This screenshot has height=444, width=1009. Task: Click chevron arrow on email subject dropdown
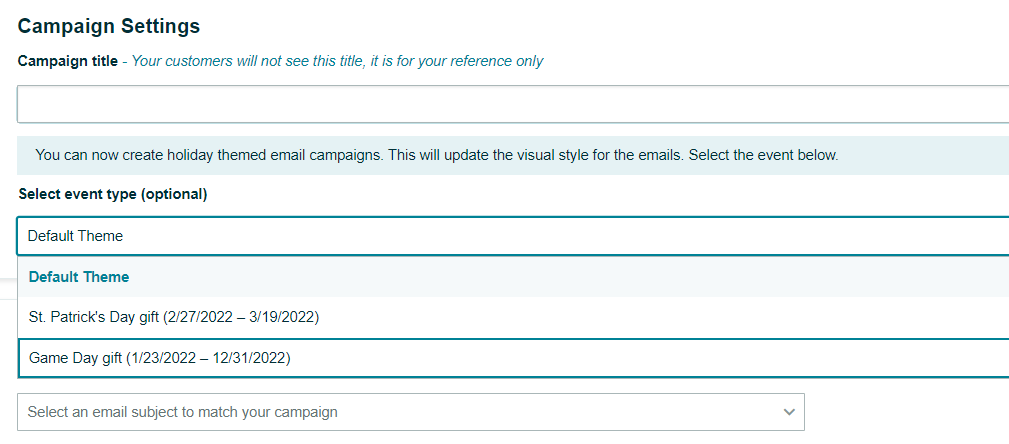click(788, 412)
